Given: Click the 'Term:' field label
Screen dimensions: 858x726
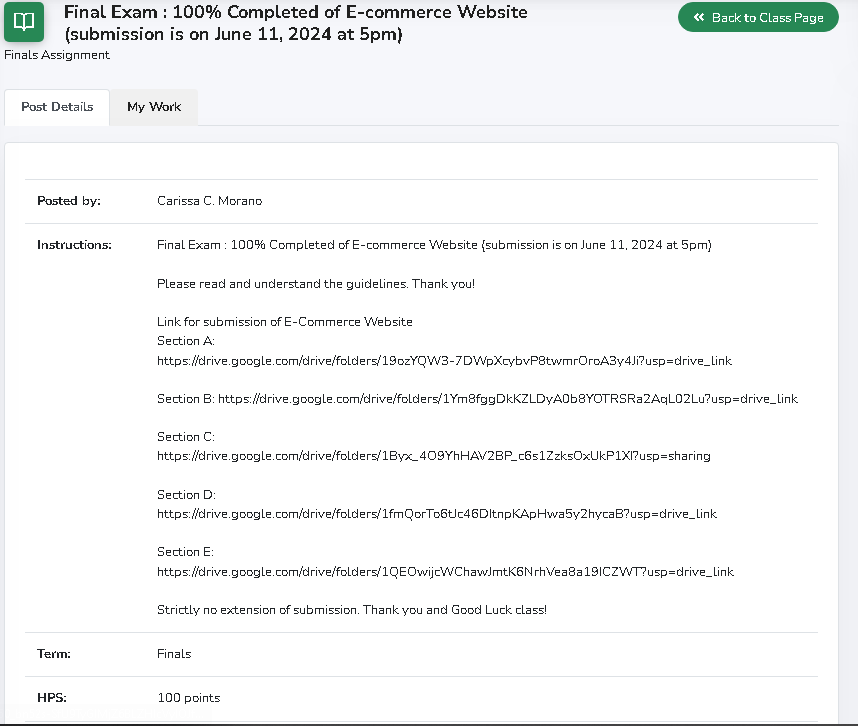Looking at the screenshot, I should (x=54, y=654).
